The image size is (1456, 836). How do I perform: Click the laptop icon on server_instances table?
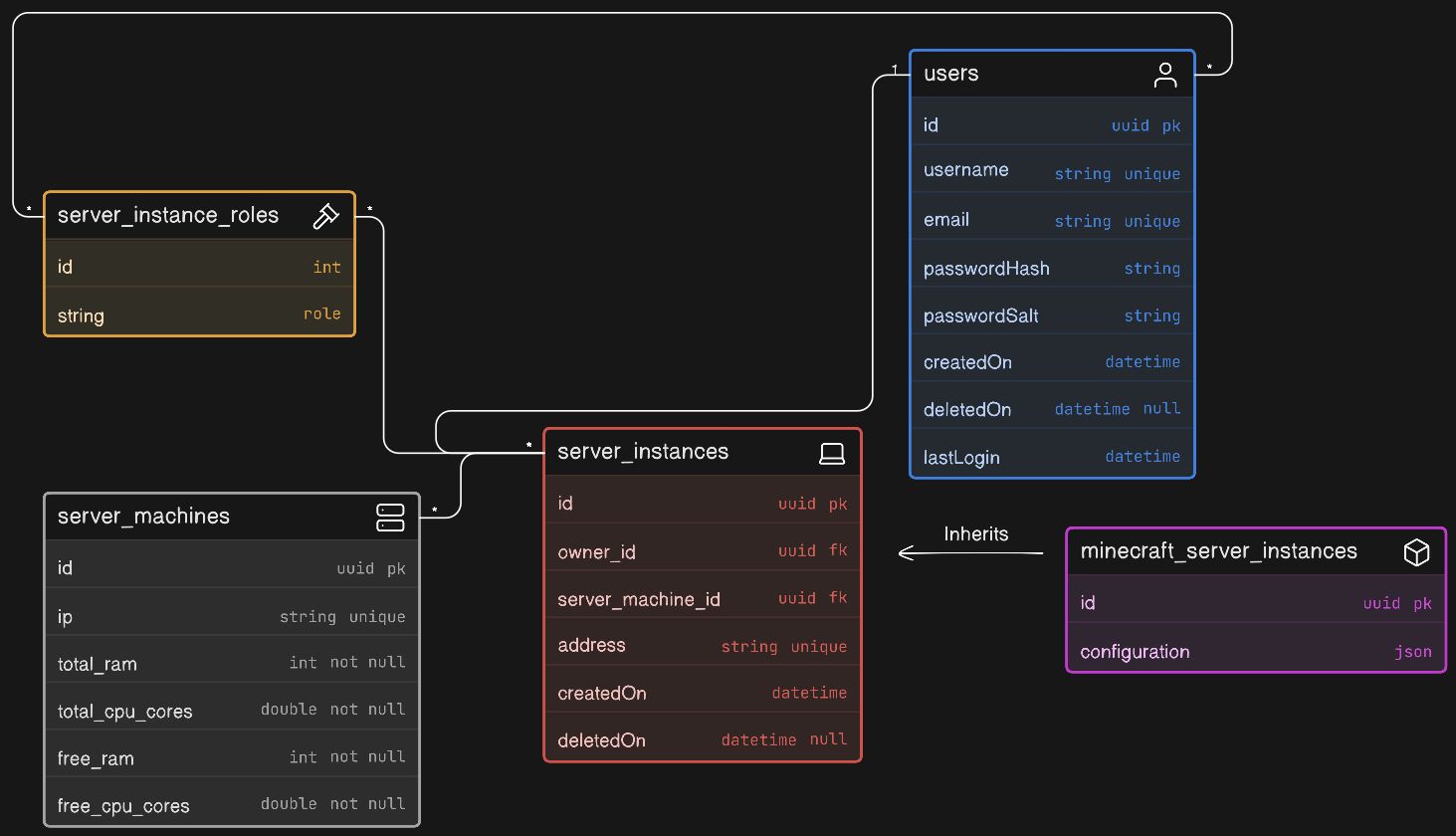pos(832,454)
